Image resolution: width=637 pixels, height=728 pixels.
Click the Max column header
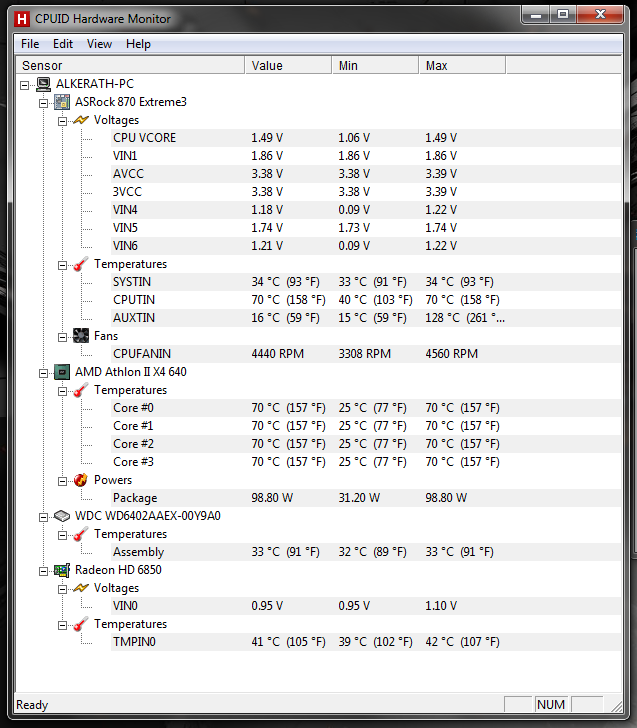click(462, 65)
